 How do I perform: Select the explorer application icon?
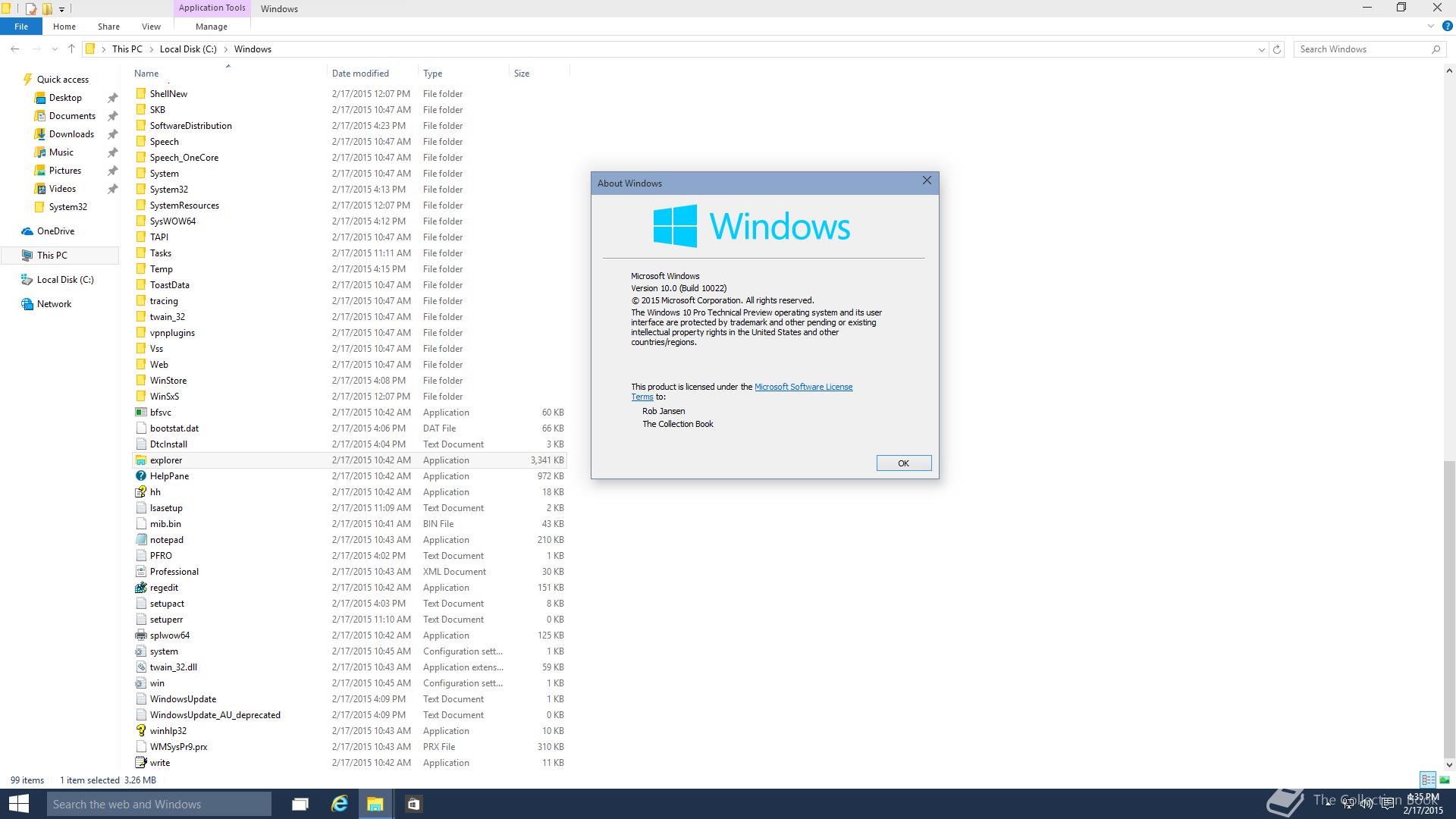point(140,460)
